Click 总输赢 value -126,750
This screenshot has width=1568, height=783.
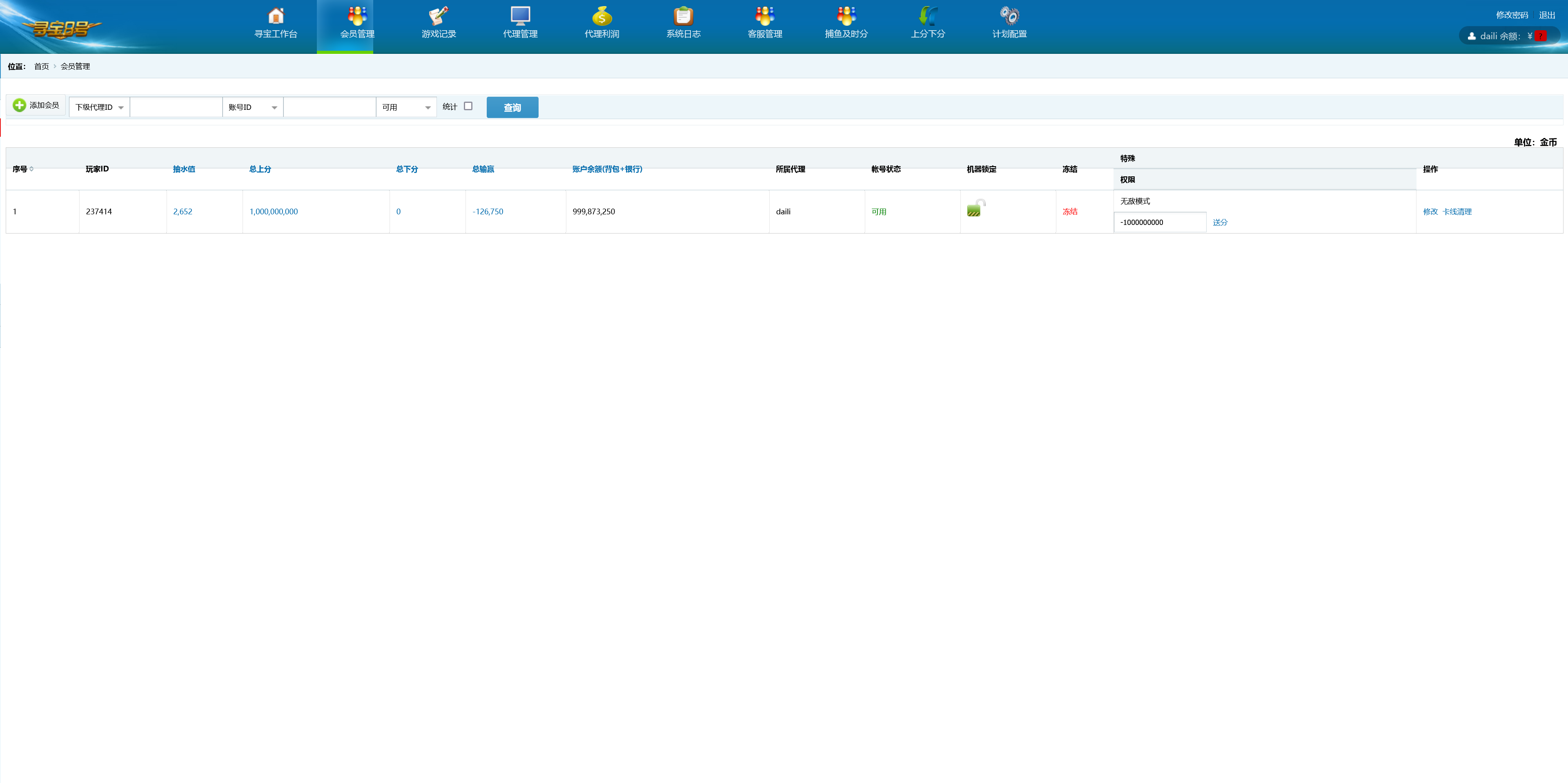488,212
